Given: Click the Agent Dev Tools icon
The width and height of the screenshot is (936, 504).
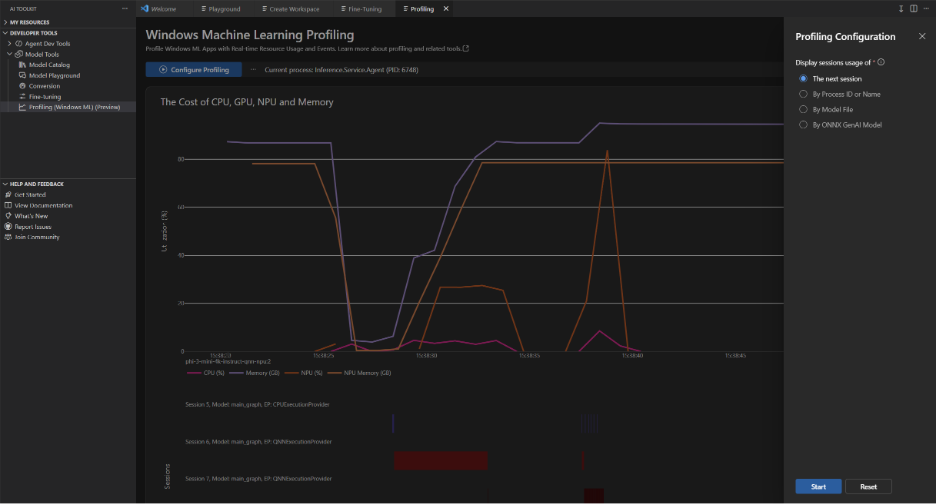Looking at the screenshot, I should click(x=19, y=44).
